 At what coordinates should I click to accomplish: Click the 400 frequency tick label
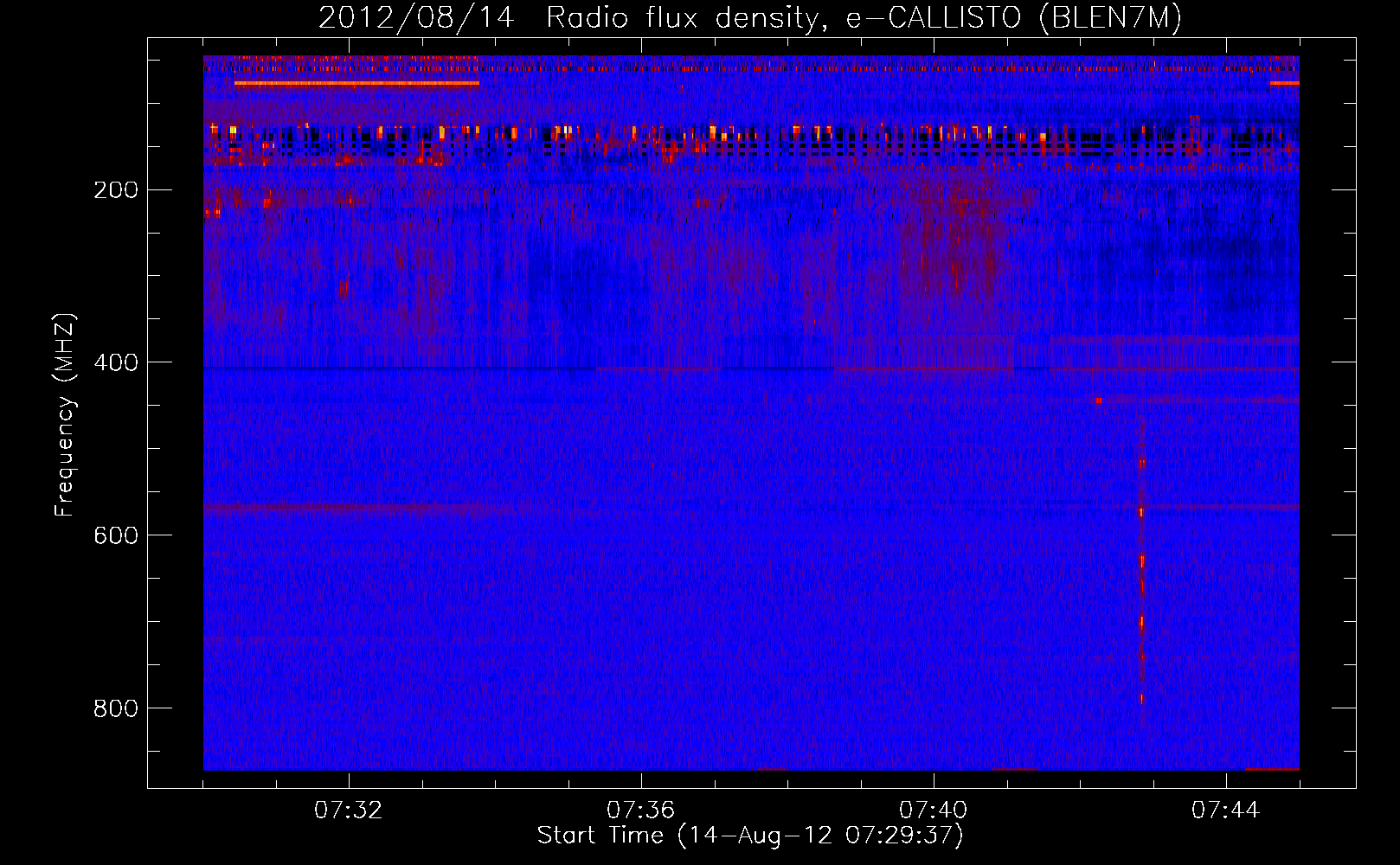click(116, 362)
